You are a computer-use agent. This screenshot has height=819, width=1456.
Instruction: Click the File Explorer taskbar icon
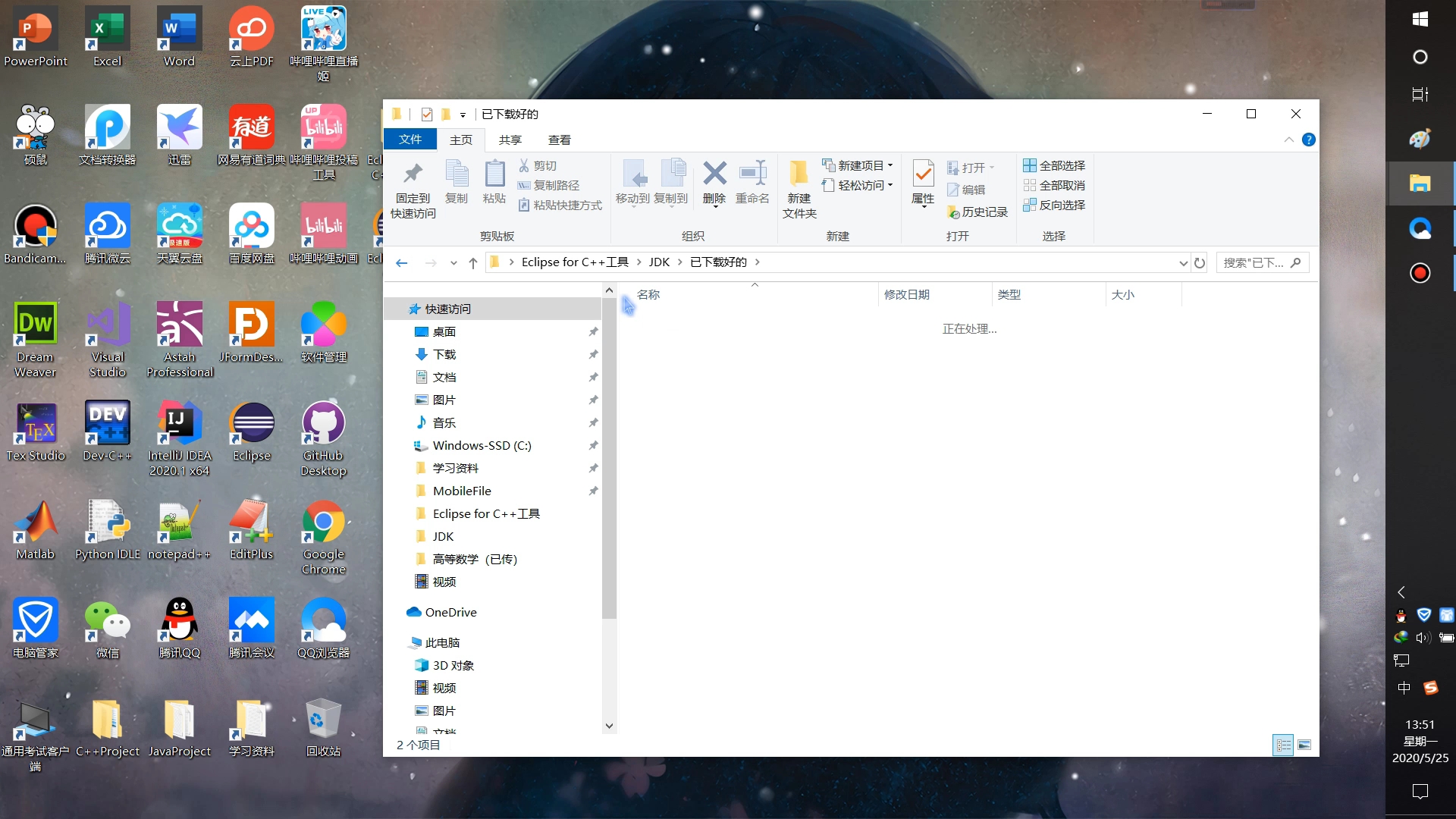pyautogui.click(x=1420, y=183)
